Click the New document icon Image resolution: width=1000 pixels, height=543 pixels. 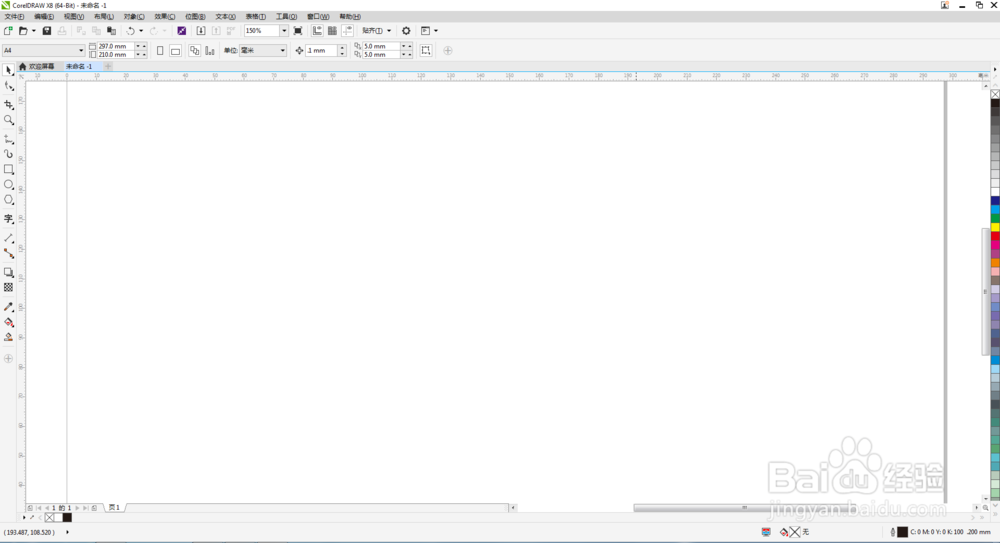coord(8,31)
